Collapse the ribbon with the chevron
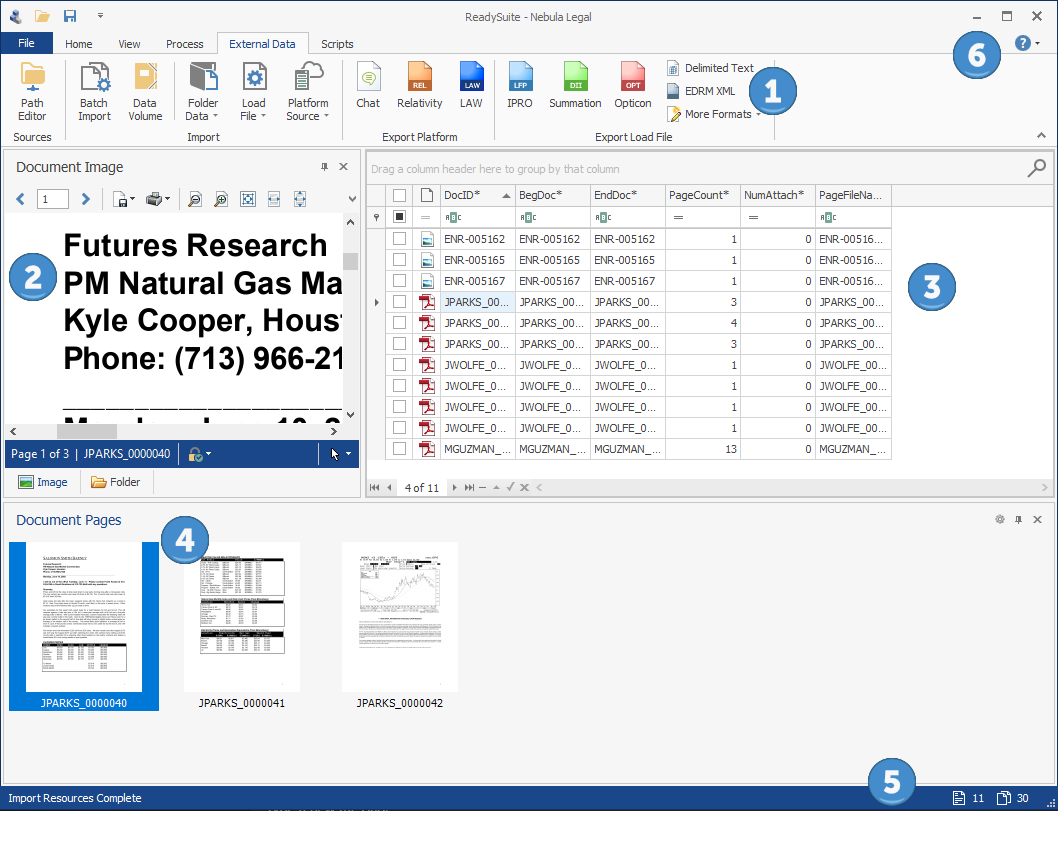The image size is (1058, 856). [x=1041, y=136]
